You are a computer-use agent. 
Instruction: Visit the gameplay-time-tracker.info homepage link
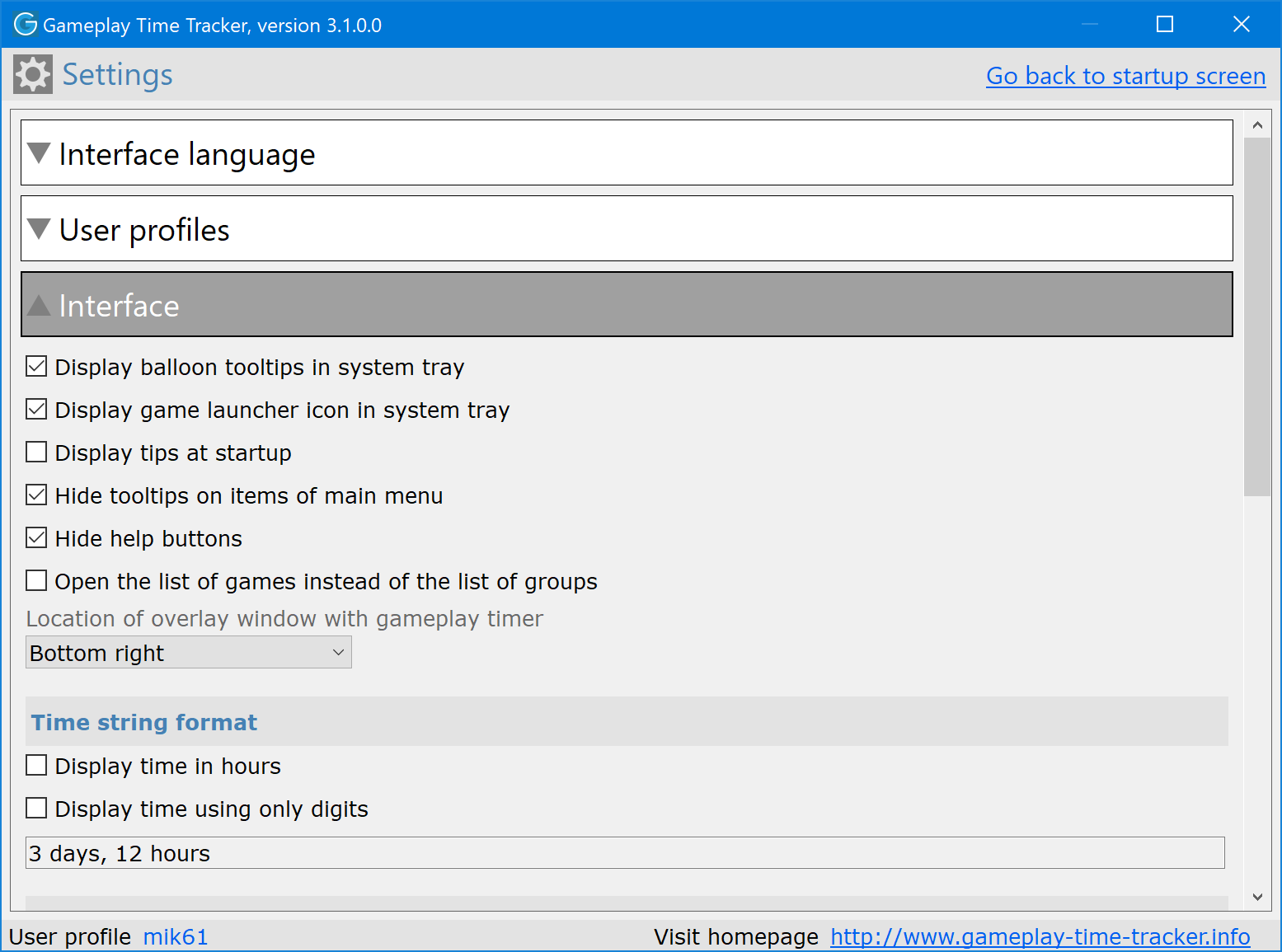click(x=1040, y=937)
